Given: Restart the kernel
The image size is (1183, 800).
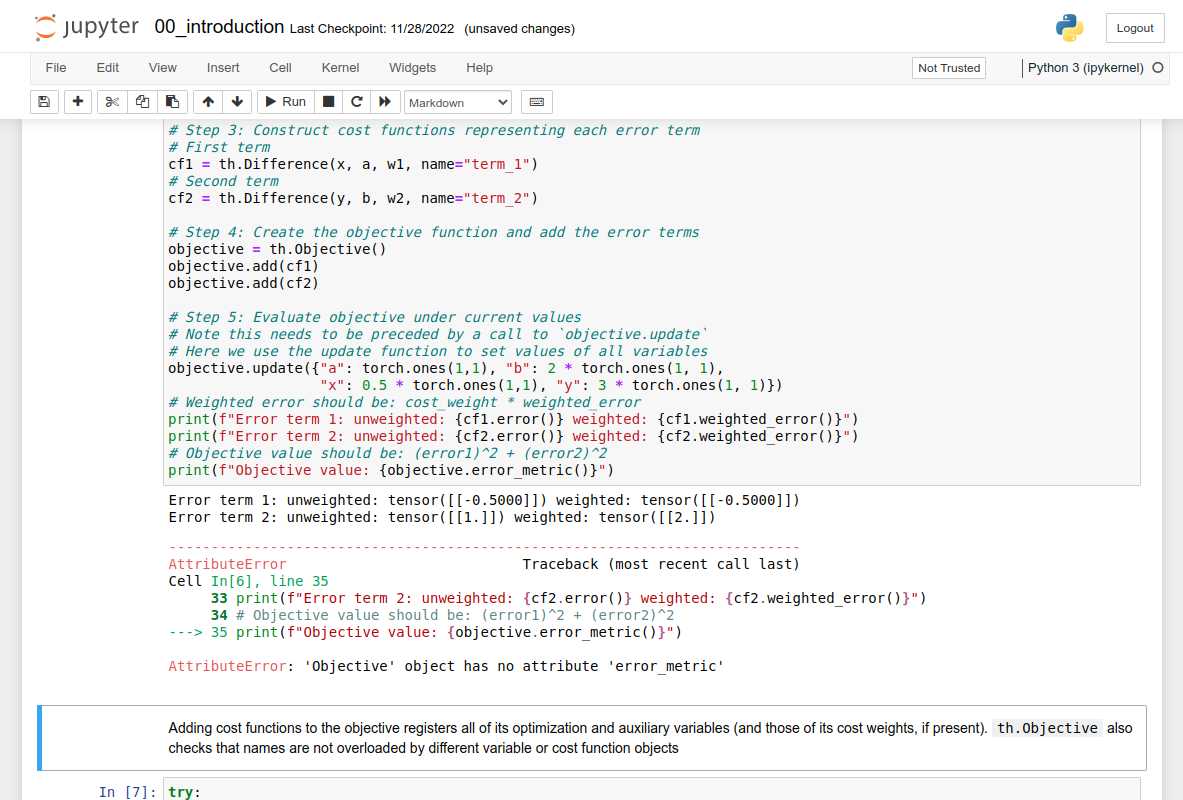Looking at the screenshot, I should coord(356,101).
